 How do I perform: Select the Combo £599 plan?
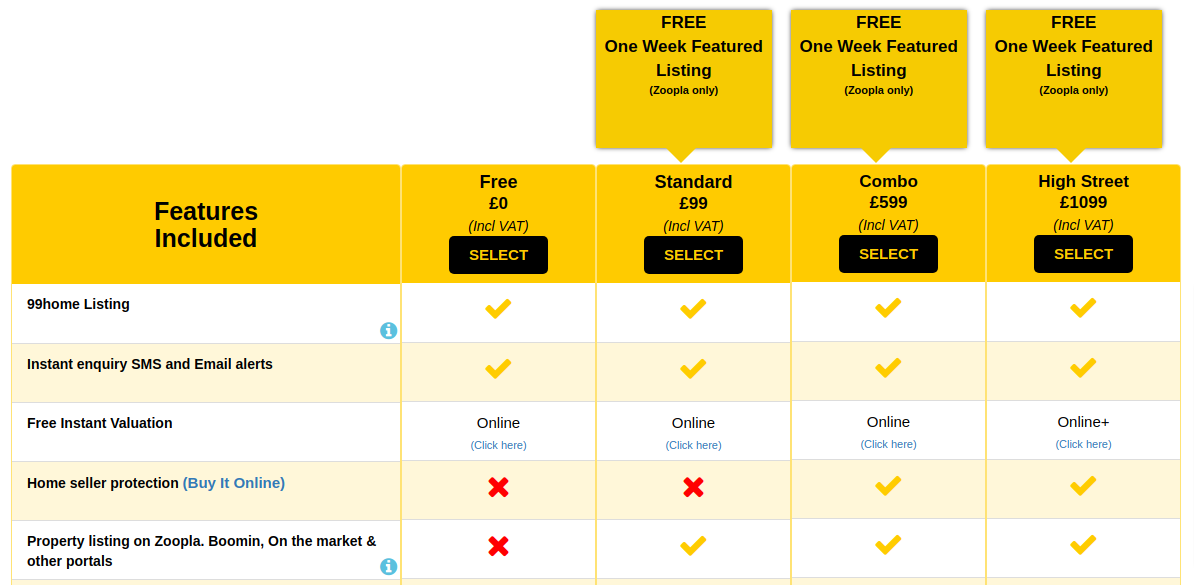888,254
